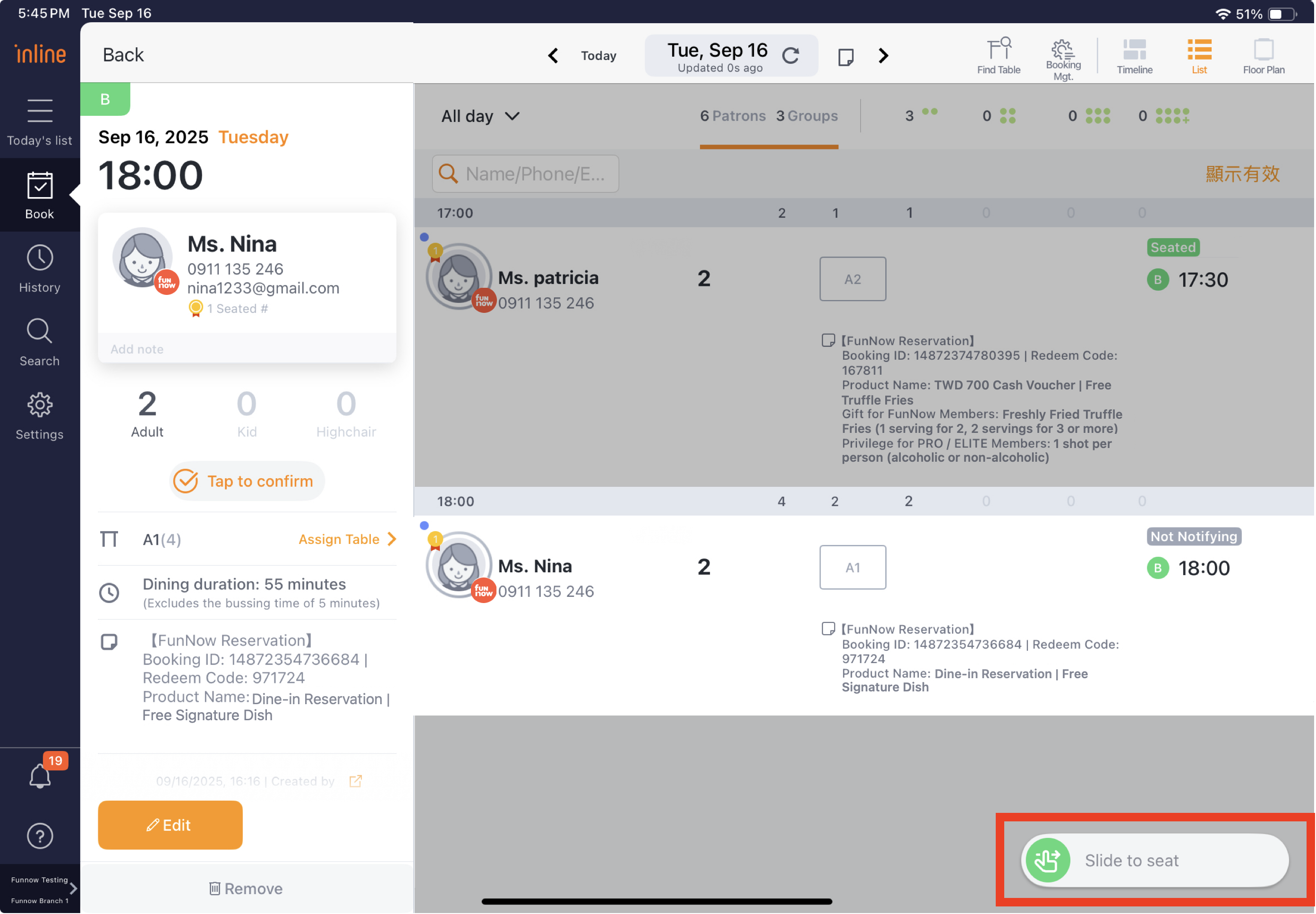The width and height of the screenshot is (1316, 914).
Task: Click the Name/Phone search field
Action: click(525, 173)
